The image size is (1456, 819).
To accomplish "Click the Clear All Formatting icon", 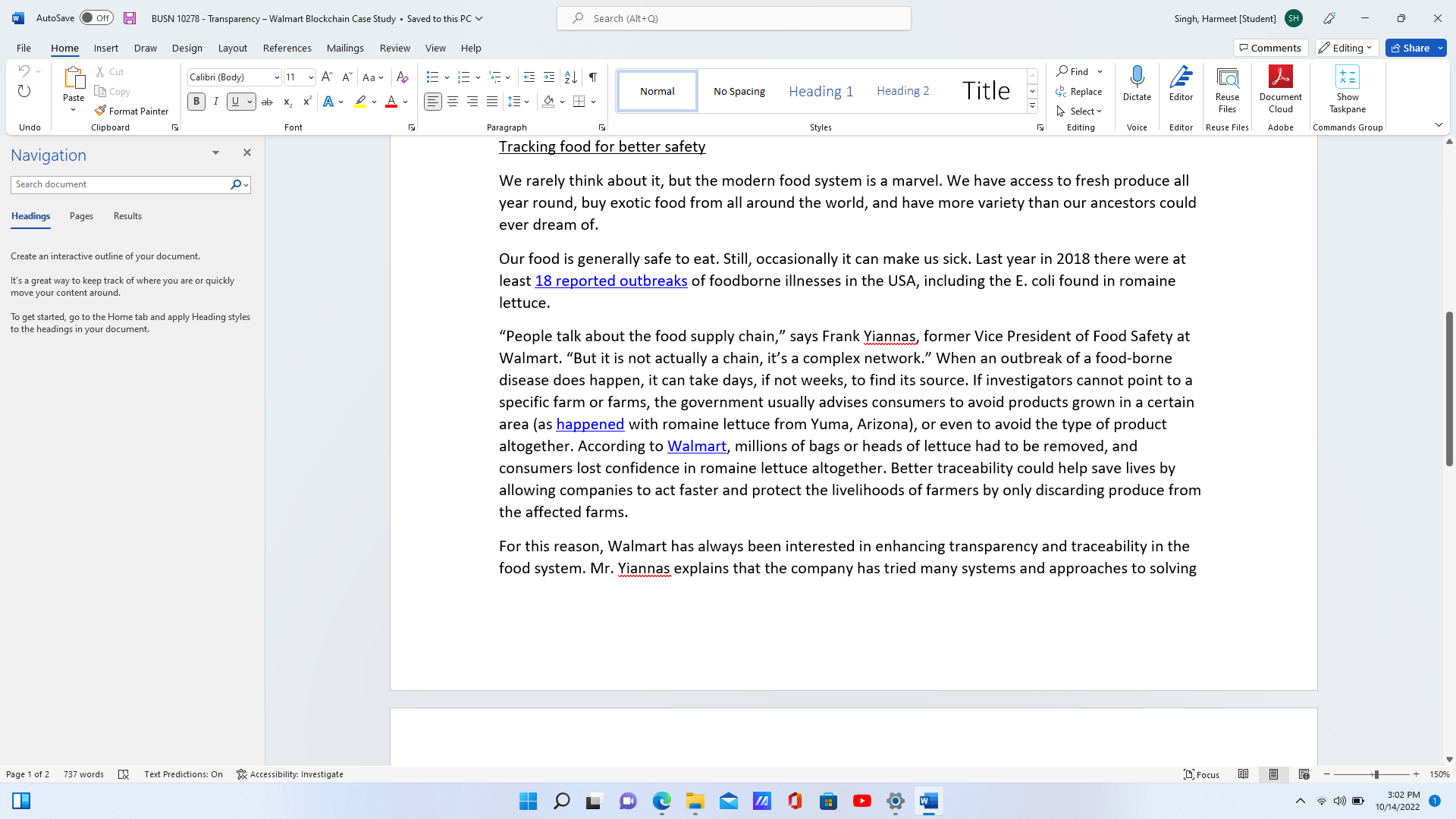I will (403, 77).
